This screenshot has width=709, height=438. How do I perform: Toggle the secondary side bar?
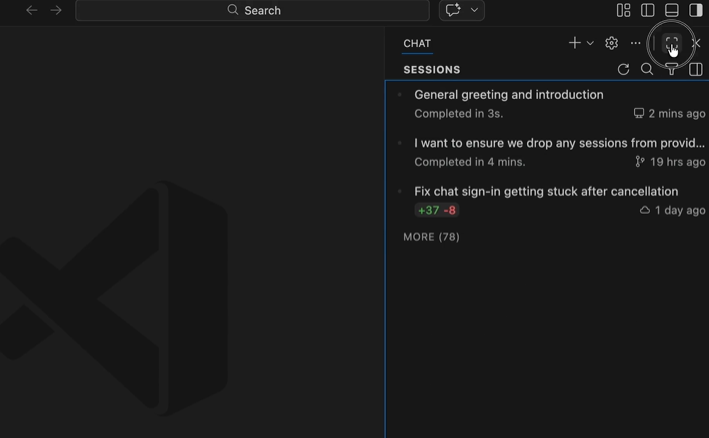click(x=695, y=10)
